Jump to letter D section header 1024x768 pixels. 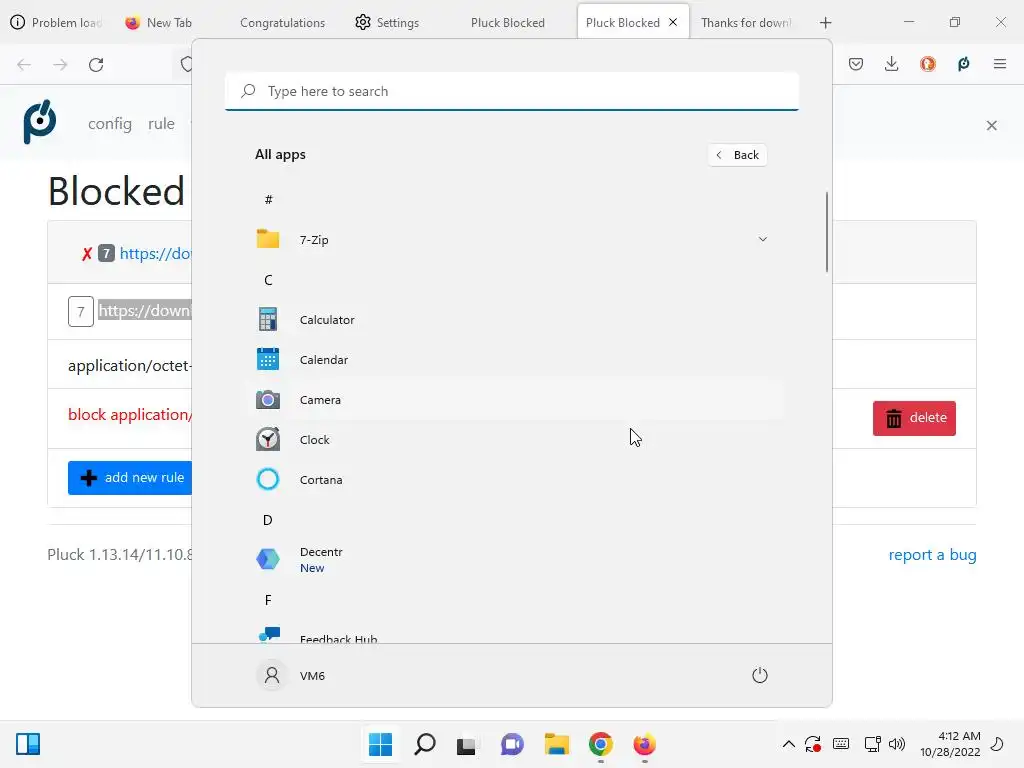pyautogui.click(x=268, y=520)
